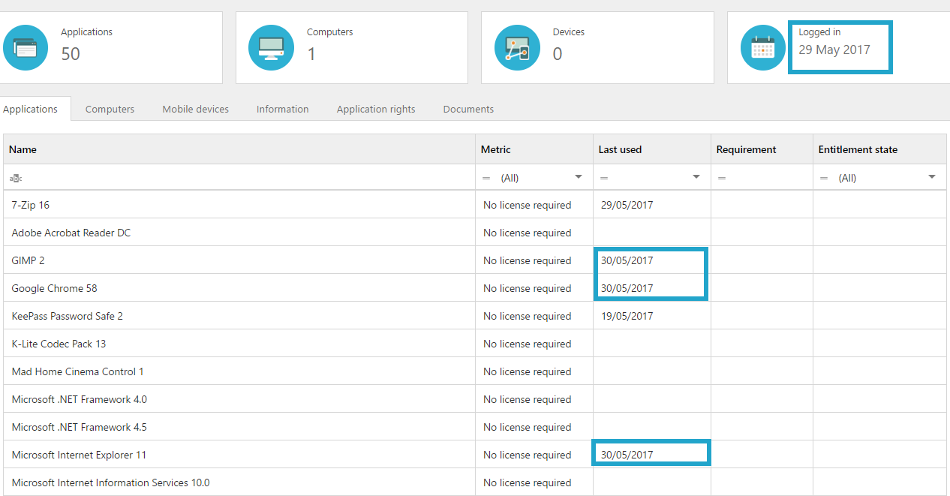The width and height of the screenshot is (950, 496).
Task: Click the Logged in date 29 May 2017
Action: [834, 50]
